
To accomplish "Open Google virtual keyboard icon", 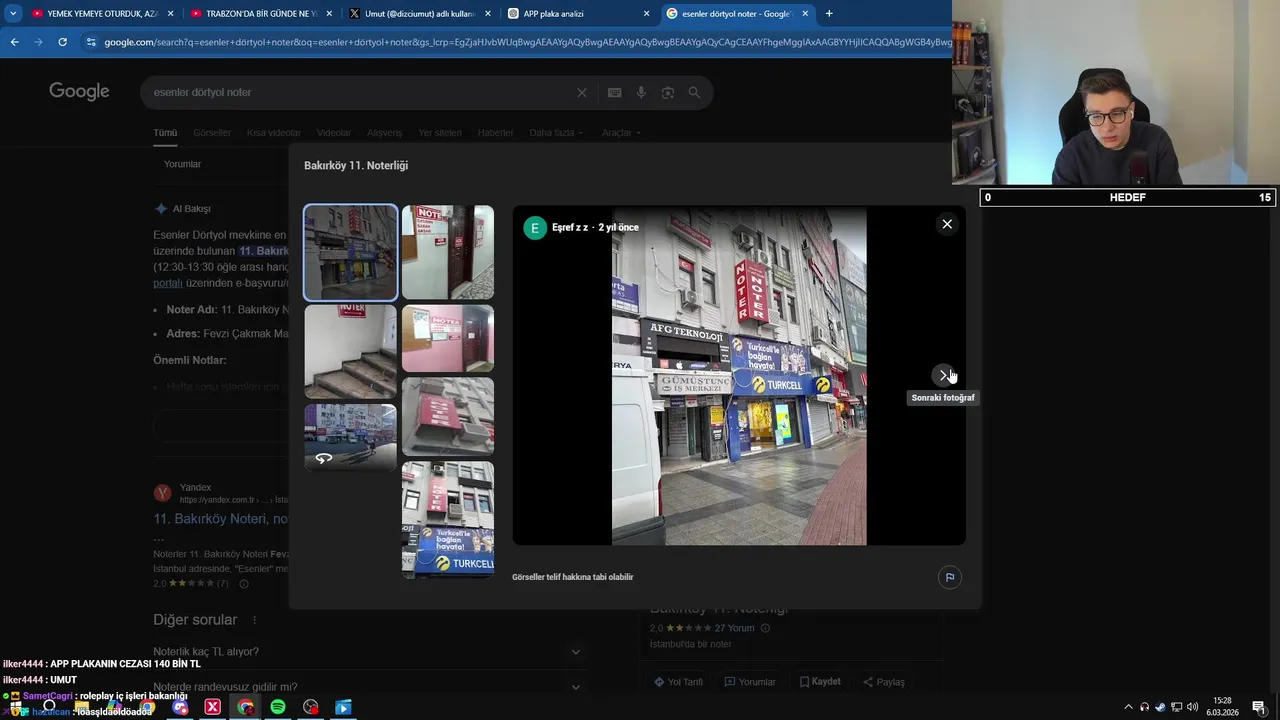I will click(x=614, y=92).
